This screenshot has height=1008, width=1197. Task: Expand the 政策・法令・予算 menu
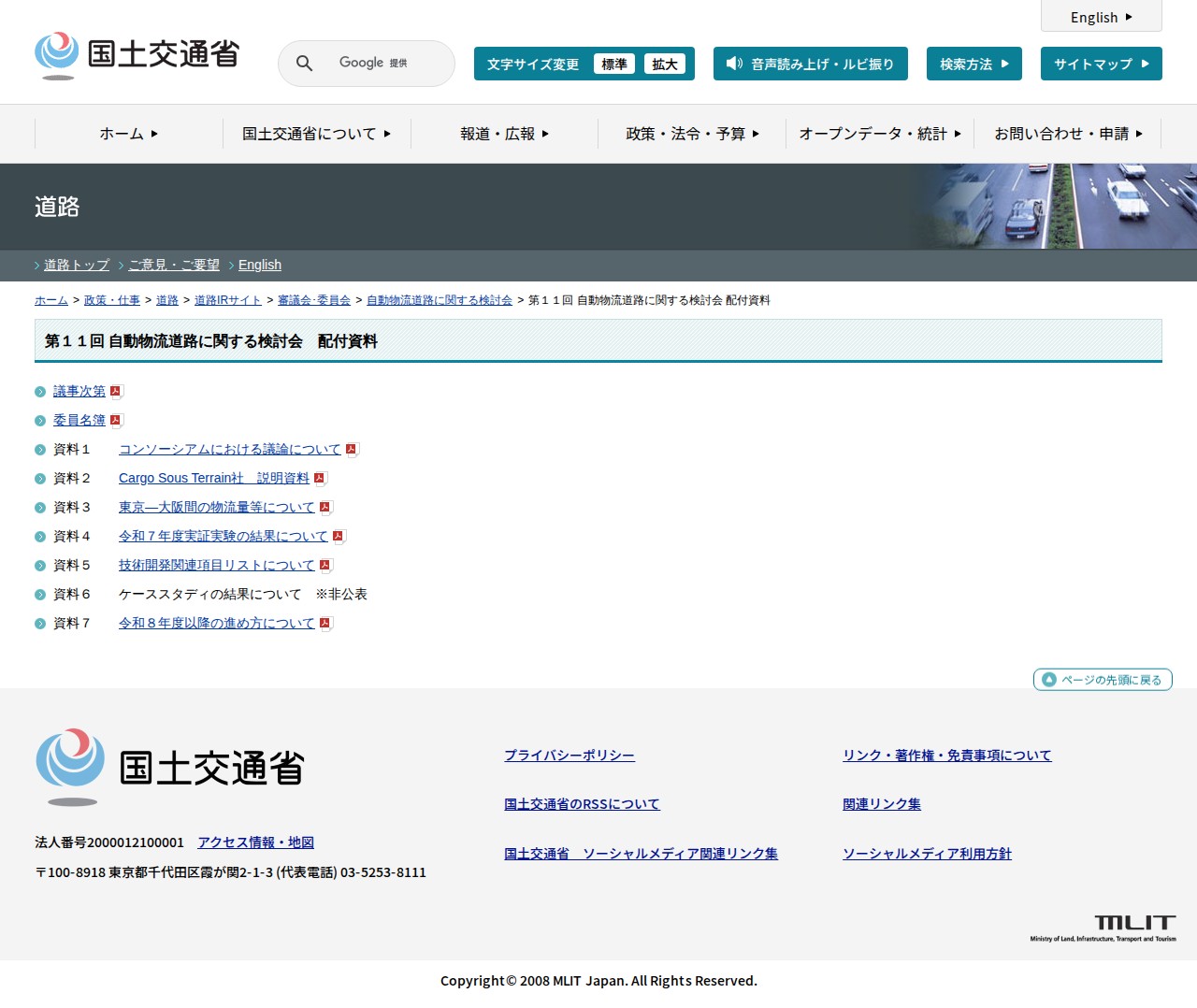coord(692,134)
